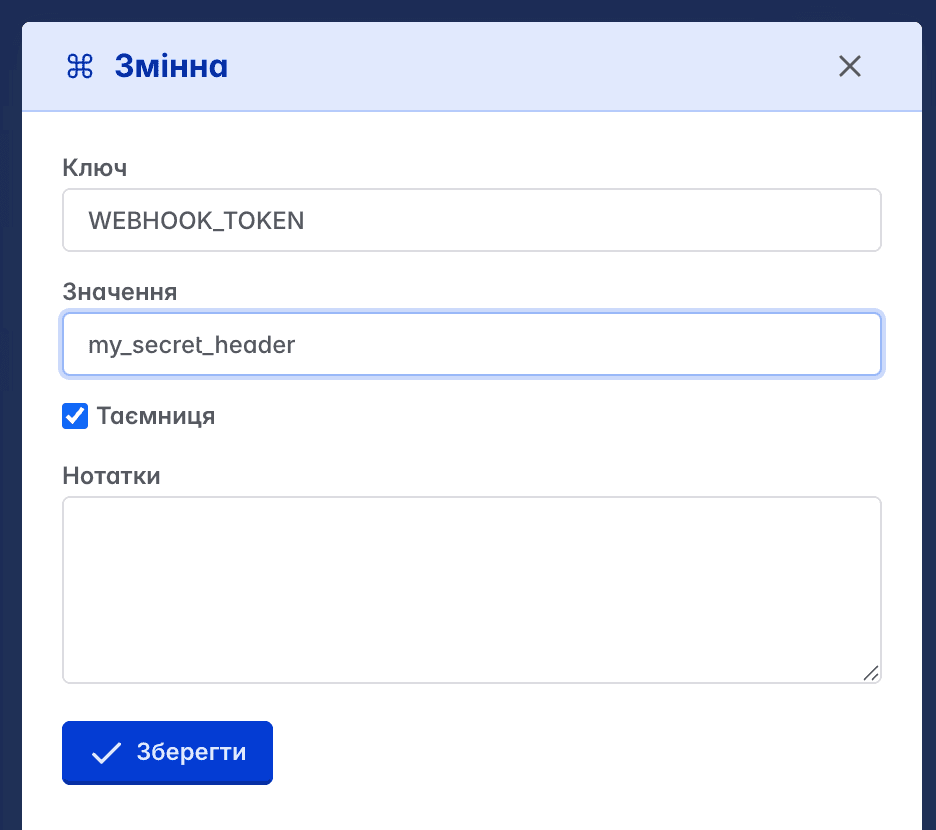Click the notes textarea resize grip
Image resolution: width=936 pixels, height=830 pixels.
coord(871,673)
